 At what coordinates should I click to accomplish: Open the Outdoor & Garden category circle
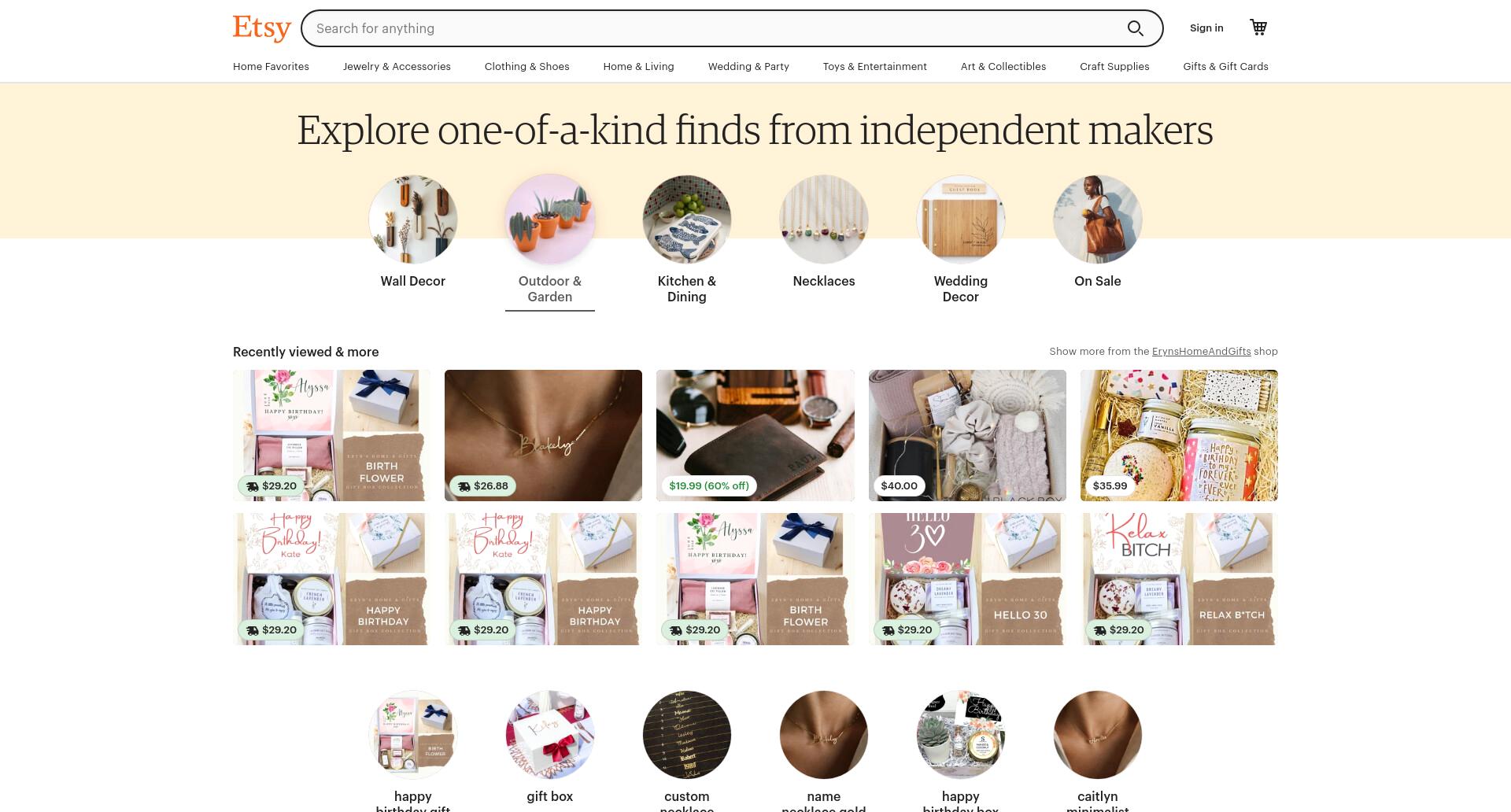[550, 220]
